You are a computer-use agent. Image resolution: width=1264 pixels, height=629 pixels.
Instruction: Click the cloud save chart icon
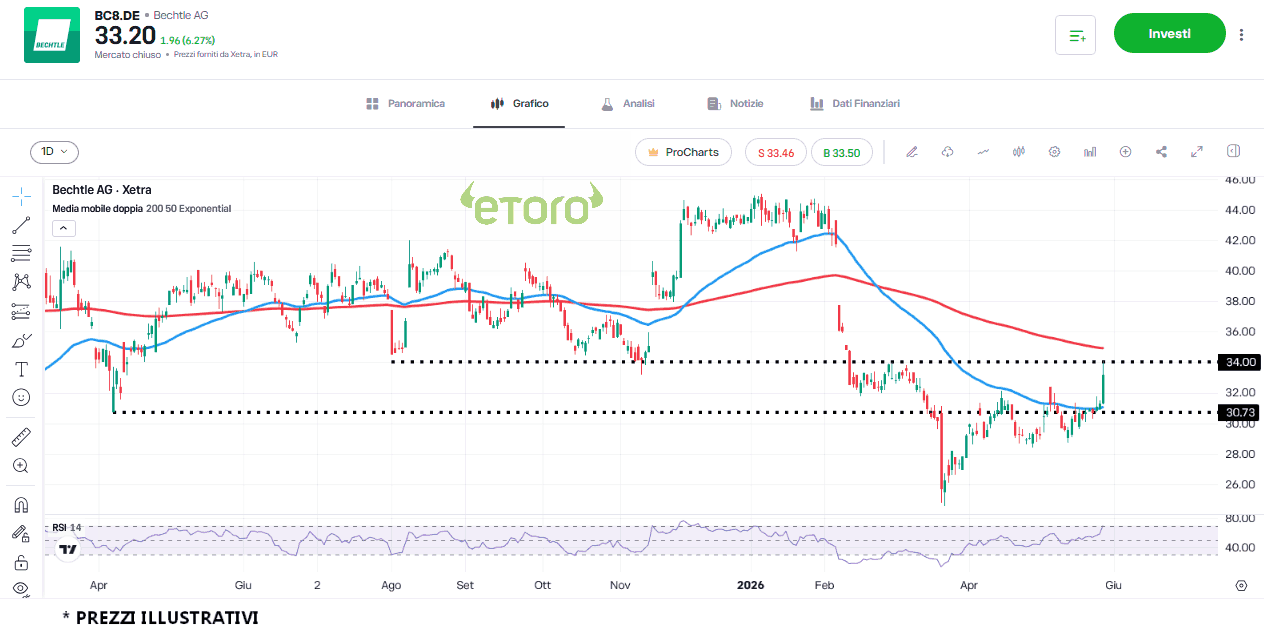click(x=947, y=152)
